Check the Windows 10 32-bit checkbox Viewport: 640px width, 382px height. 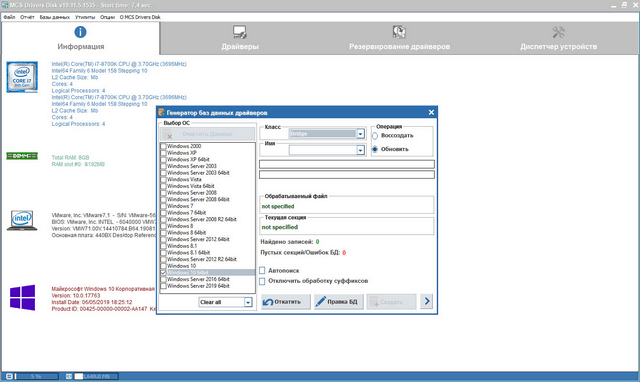point(163,266)
